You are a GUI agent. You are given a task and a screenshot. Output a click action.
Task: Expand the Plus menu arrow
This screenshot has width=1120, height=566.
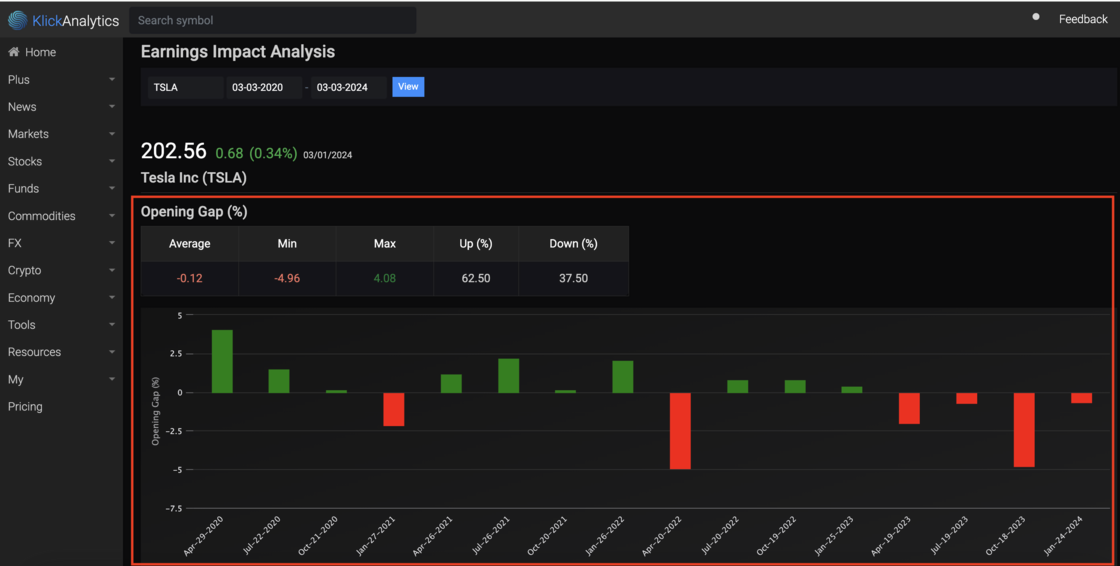pyautogui.click(x=112, y=79)
